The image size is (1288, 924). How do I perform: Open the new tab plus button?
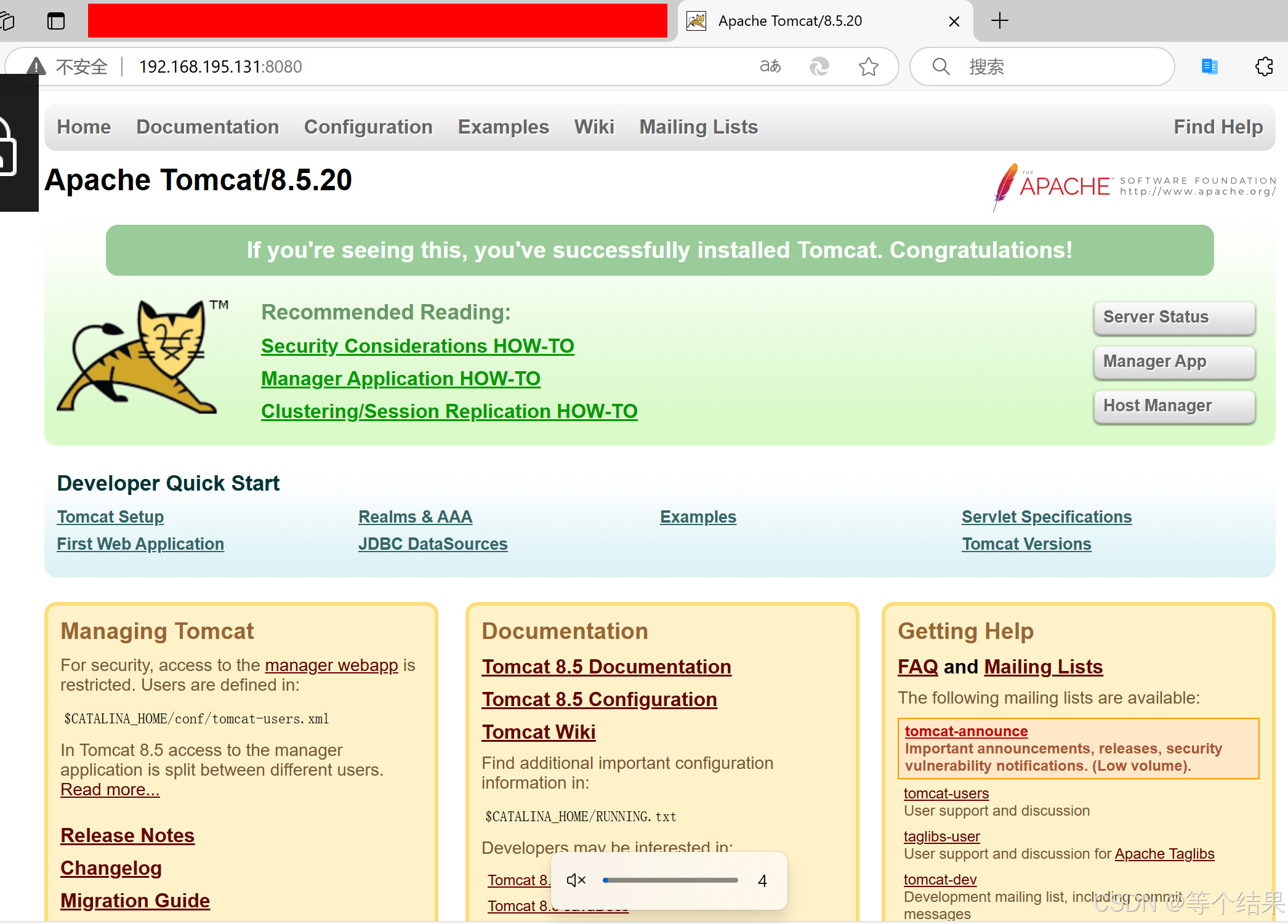[999, 21]
